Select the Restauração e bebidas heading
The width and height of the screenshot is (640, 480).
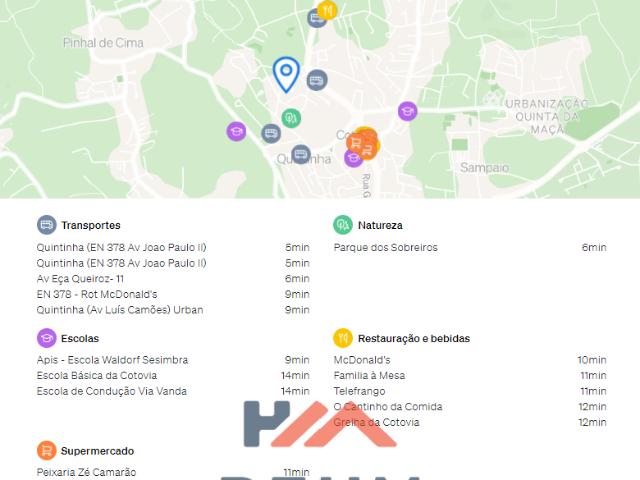414,338
